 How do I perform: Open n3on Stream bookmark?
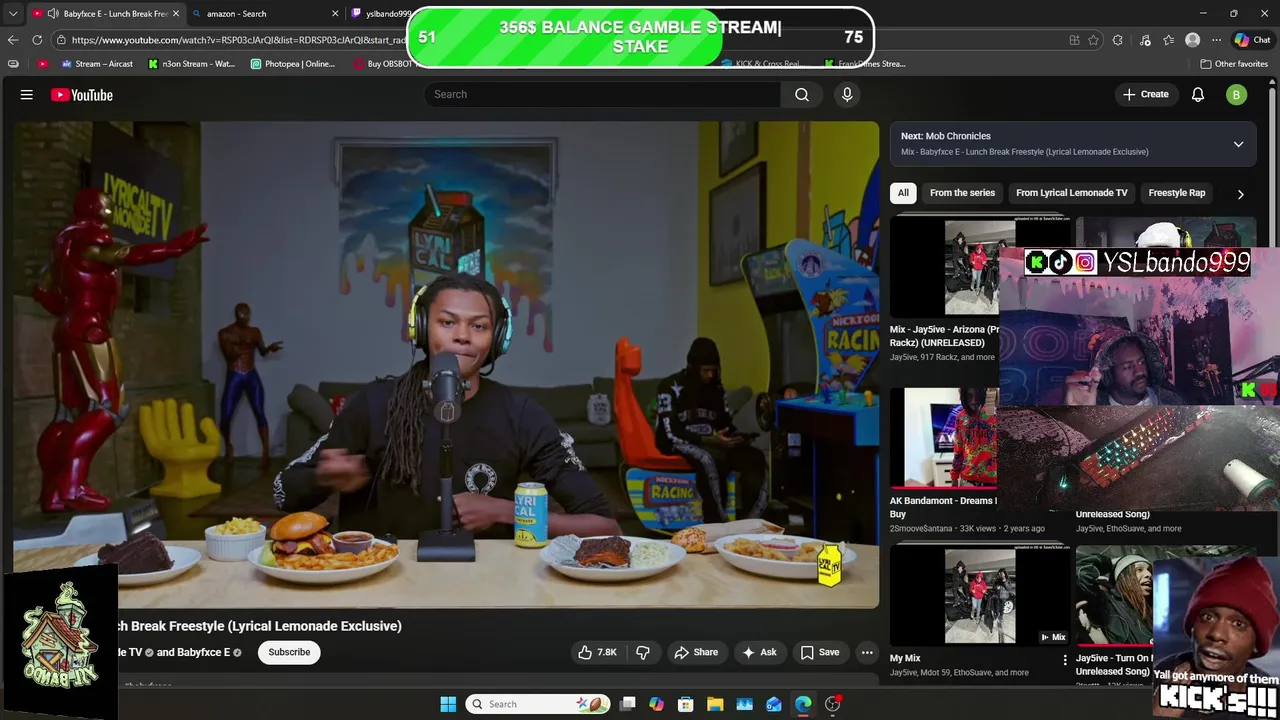click(191, 64)
